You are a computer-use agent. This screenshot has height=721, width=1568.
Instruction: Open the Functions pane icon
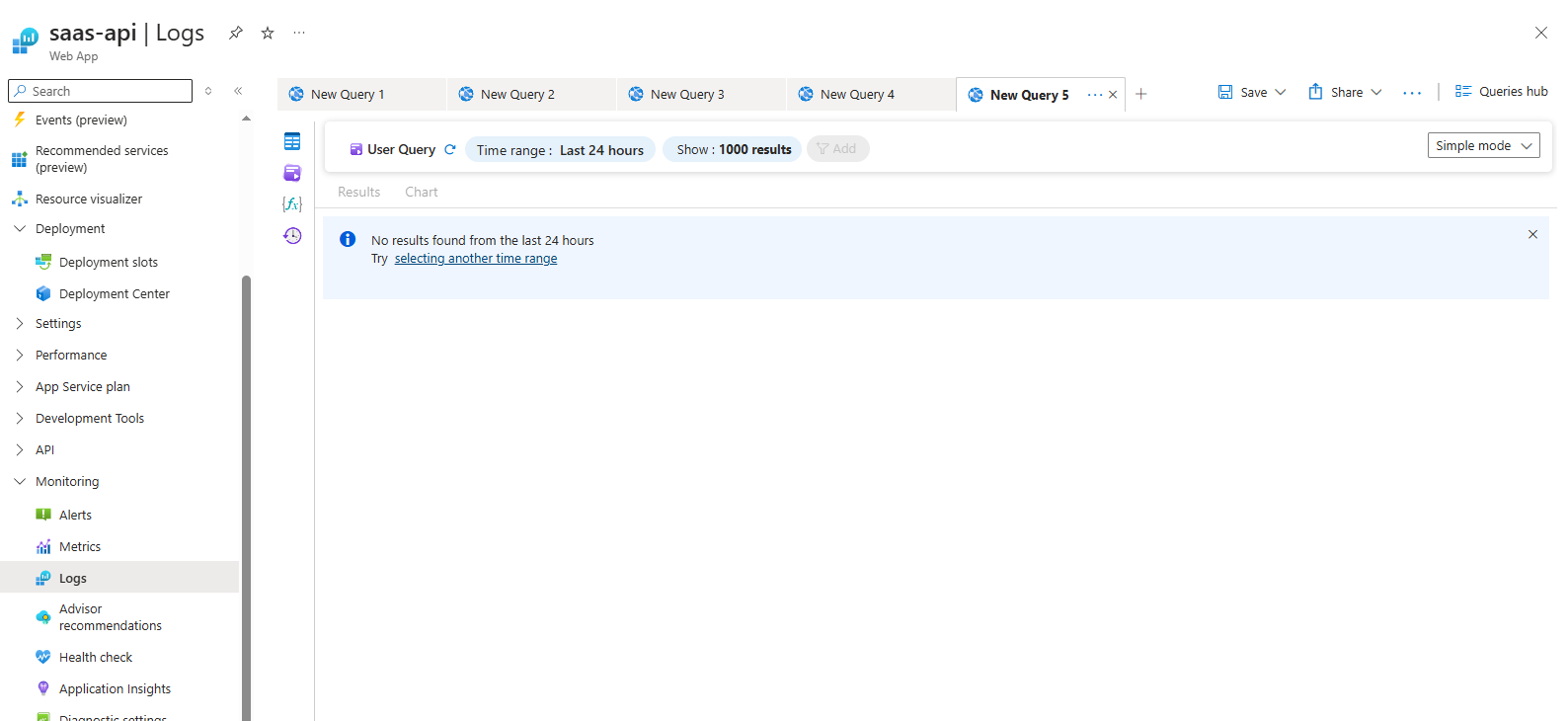pos(292,203)
